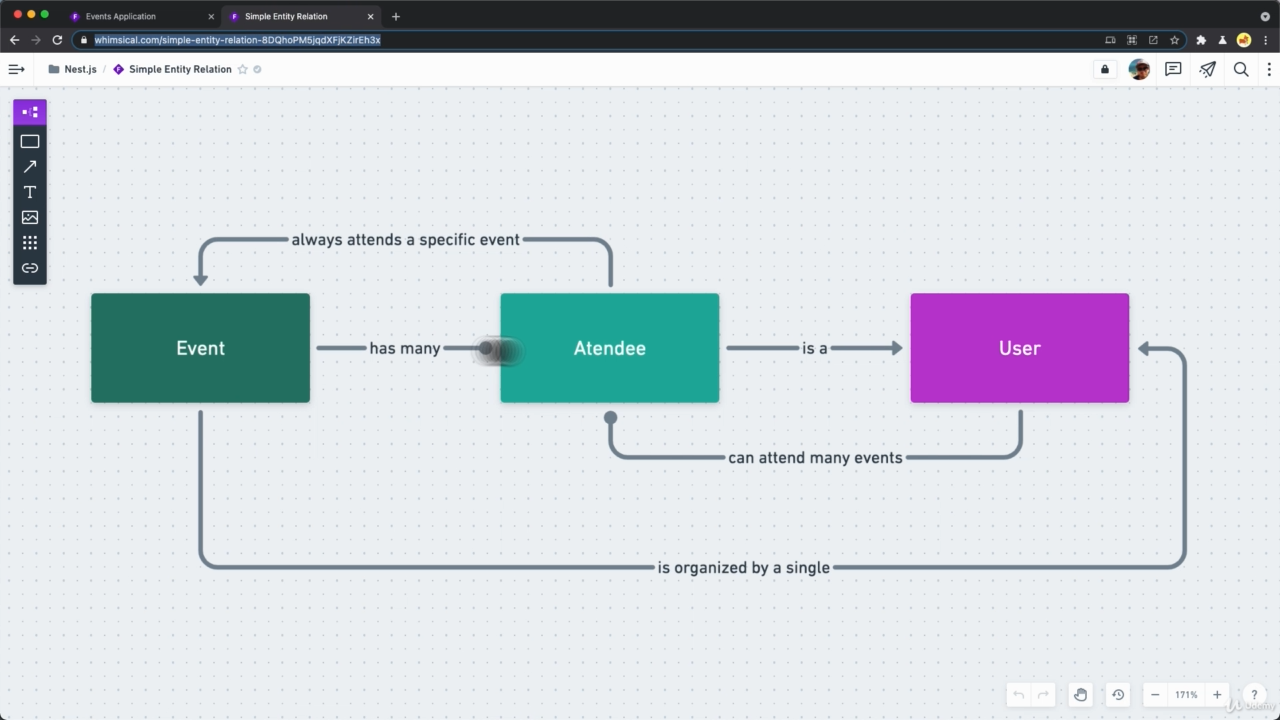Select the link tool
Viewport: 1280px width, 720px height.
pos(30,268)
